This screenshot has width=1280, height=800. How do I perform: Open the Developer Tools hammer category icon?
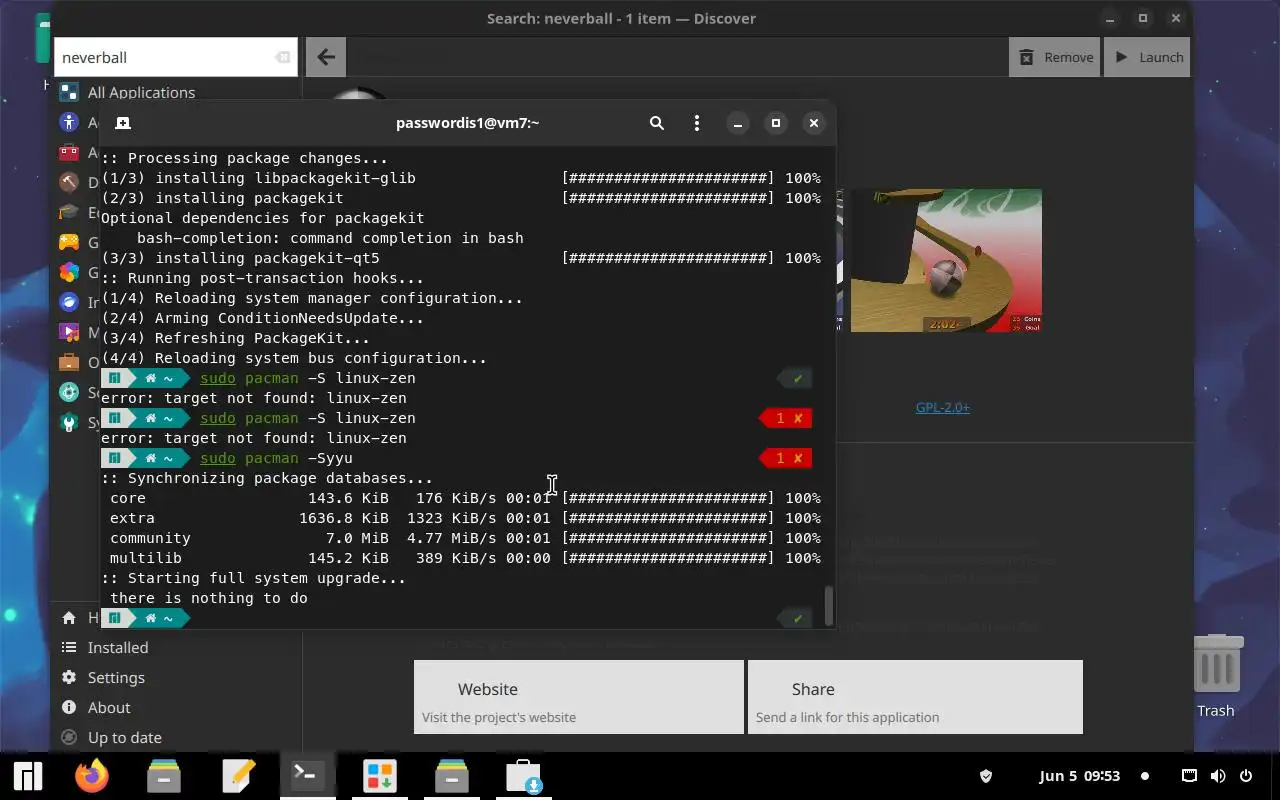pyautogui.click(x=69, y=182)
